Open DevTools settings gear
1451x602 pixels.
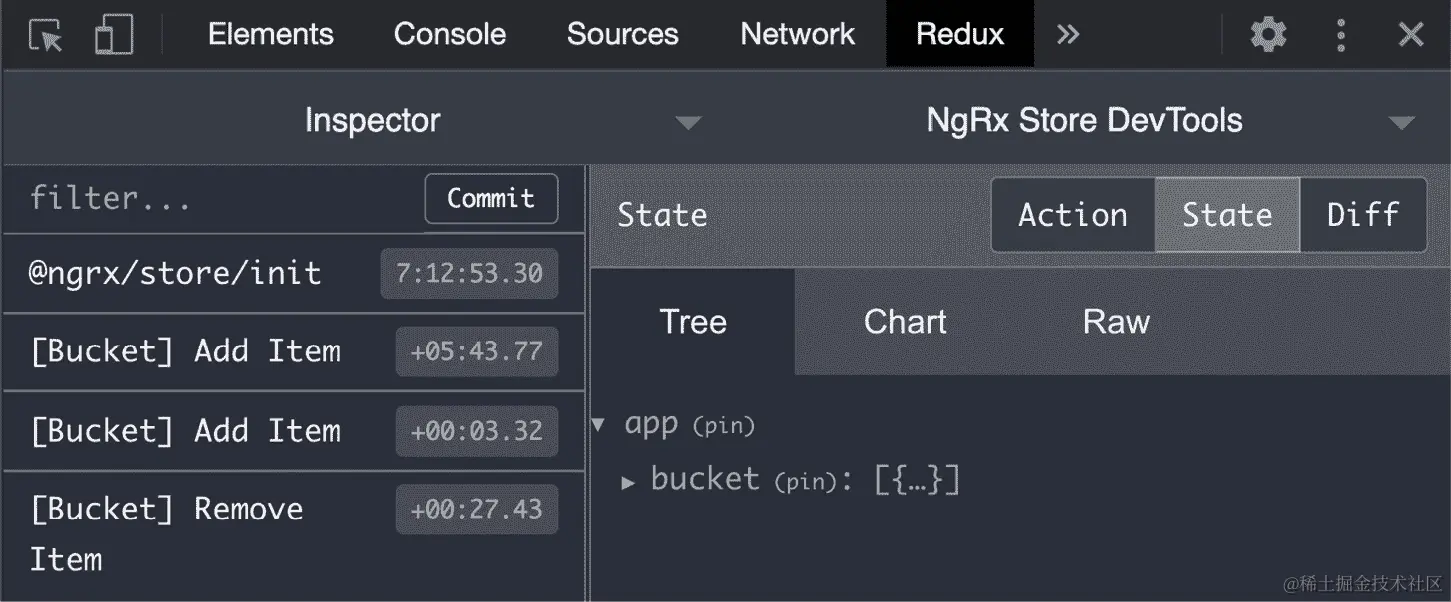(1267, 33)
